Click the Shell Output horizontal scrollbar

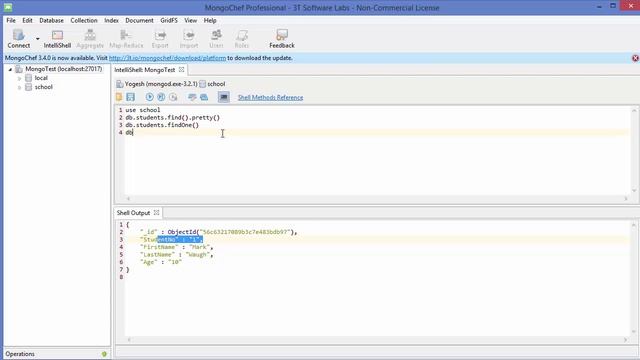point(377,340)
